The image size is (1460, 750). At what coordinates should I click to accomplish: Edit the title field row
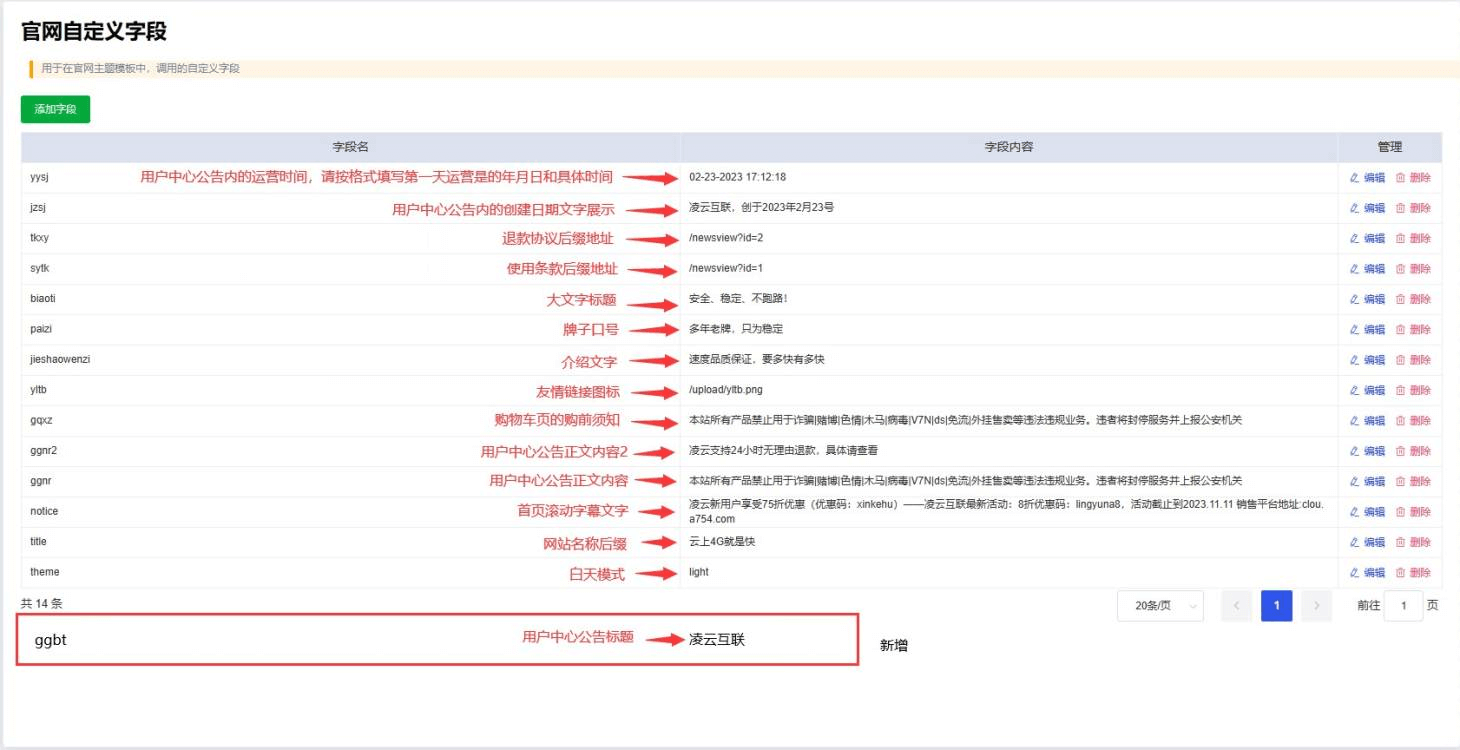1367,542
